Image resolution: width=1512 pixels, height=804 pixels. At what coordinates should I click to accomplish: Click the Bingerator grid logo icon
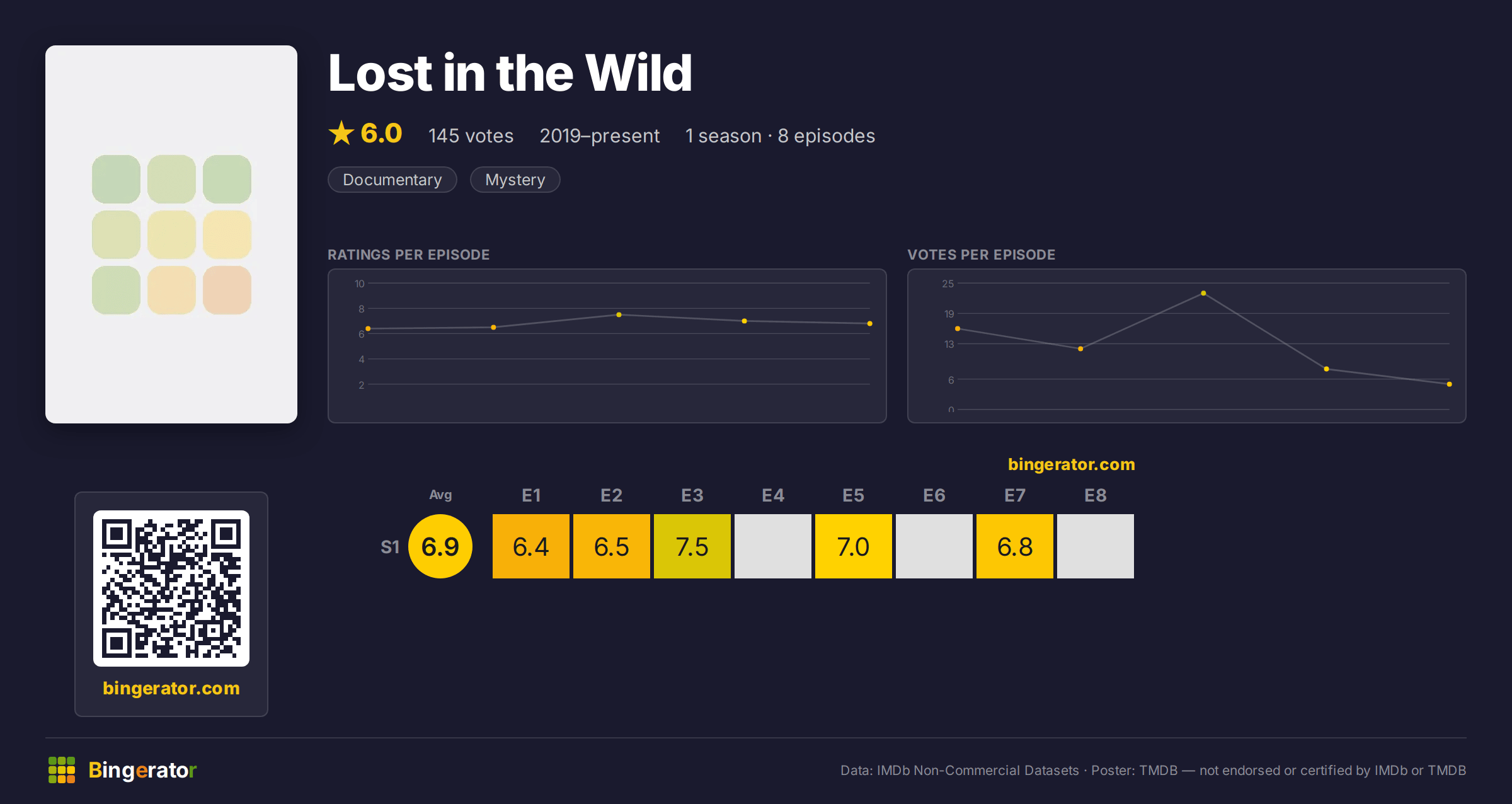pos(62,770)
